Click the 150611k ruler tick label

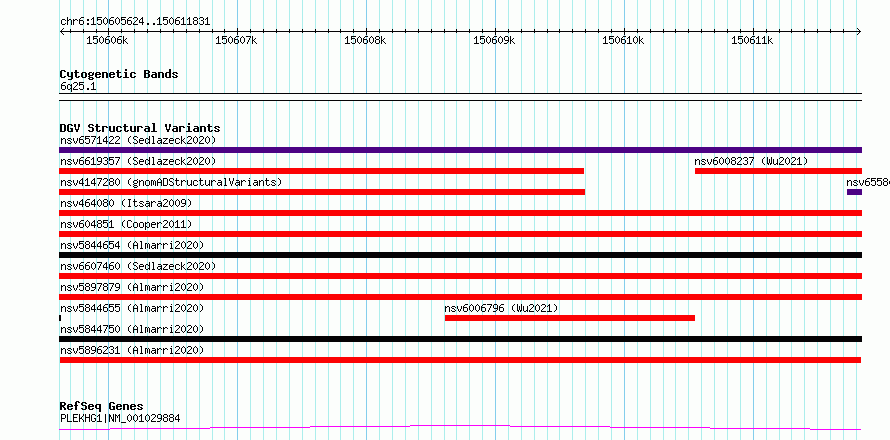[752, 40]
